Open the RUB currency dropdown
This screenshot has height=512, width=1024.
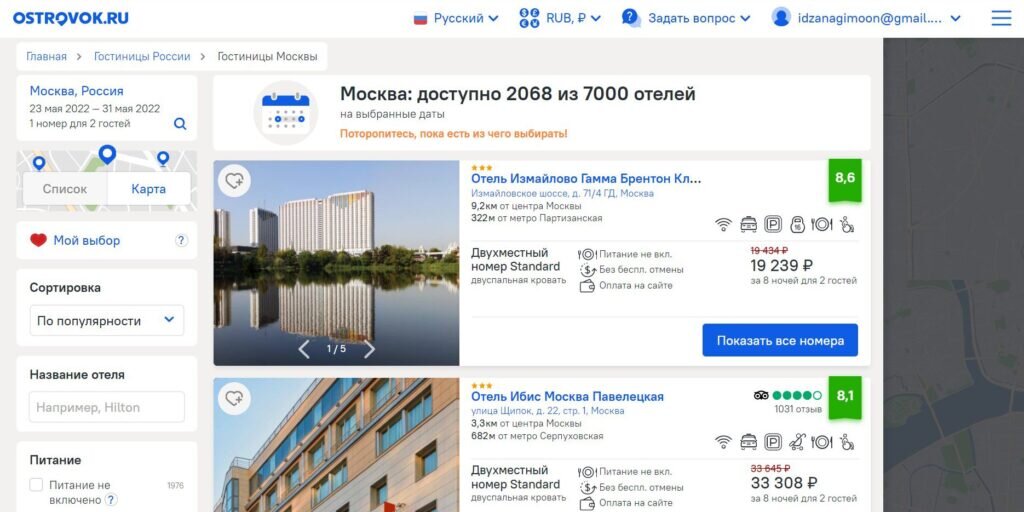pyautogui.click(x=560, y=18)
